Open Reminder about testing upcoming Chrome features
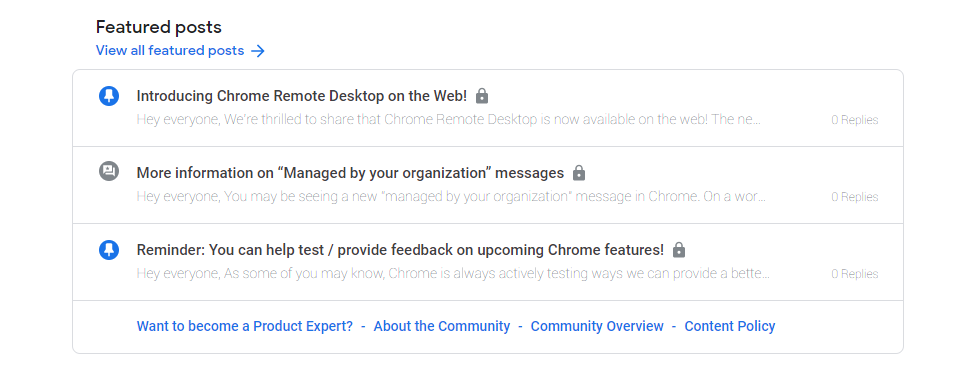956x376 pixels. click(x=400, y=250)
